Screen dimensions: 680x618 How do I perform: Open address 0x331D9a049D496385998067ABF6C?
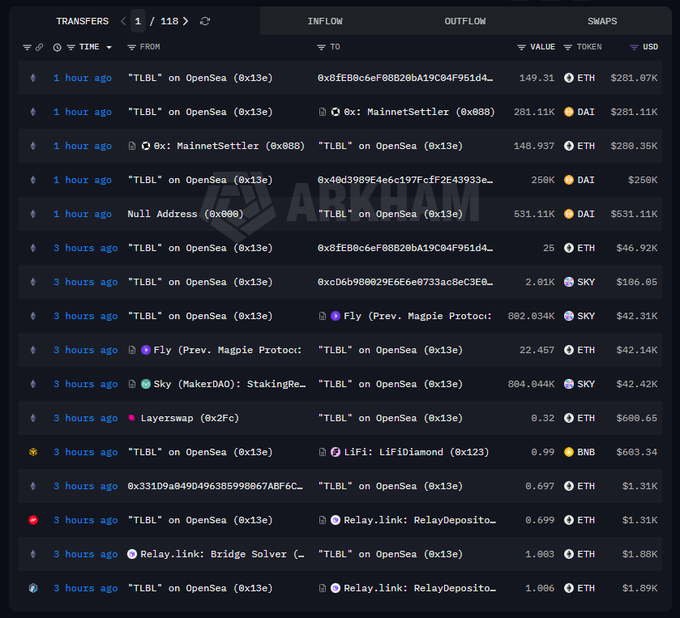(x=215, y=486)
